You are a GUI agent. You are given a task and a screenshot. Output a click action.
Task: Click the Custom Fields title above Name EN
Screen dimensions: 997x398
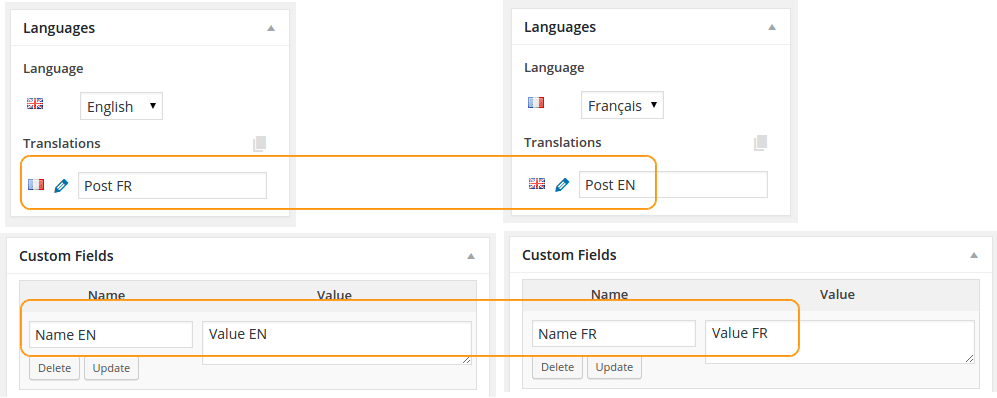click(x=66, y=256)
